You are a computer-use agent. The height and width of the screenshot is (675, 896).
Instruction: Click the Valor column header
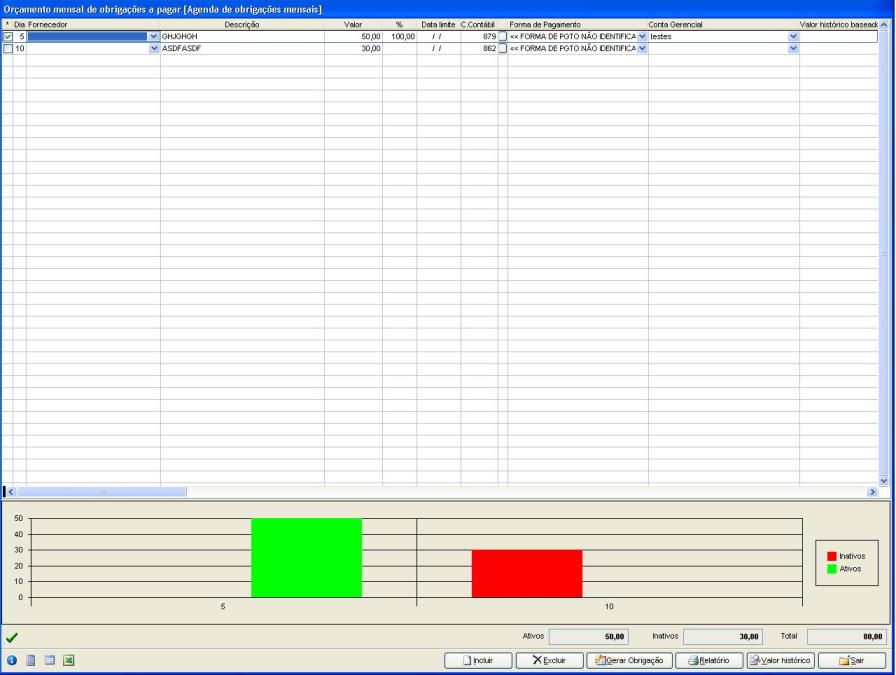[353, 25]
